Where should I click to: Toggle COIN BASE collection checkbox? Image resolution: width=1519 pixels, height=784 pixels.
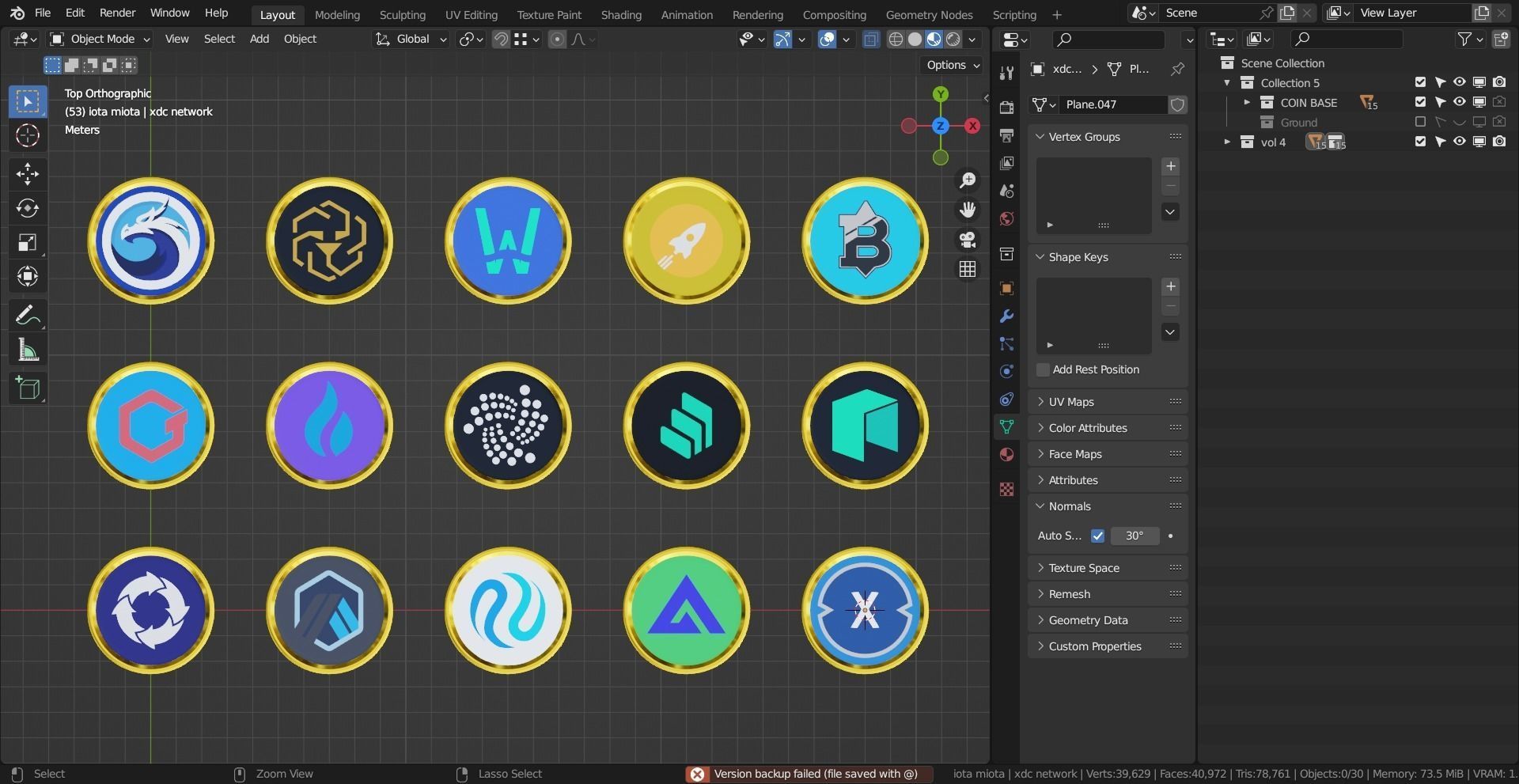click(1420, 102)
